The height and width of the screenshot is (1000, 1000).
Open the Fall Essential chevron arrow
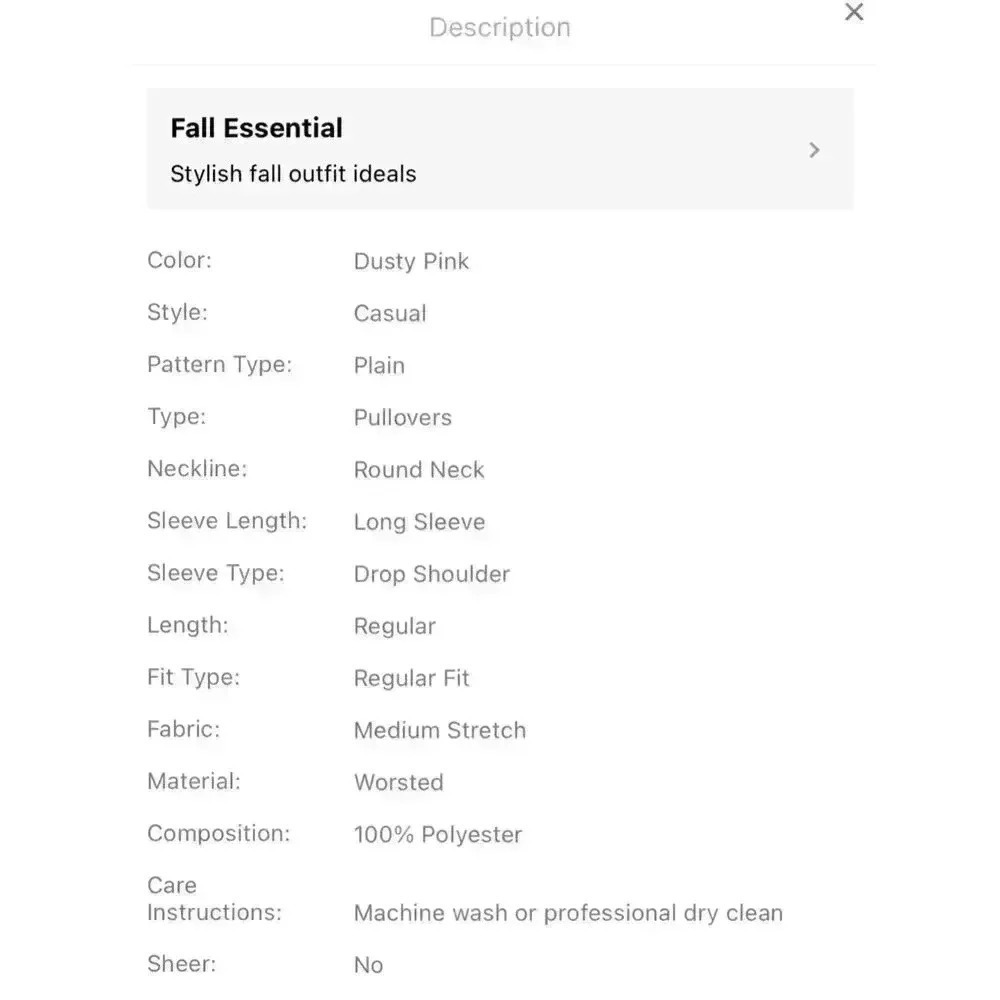click(x=814, y=150)
